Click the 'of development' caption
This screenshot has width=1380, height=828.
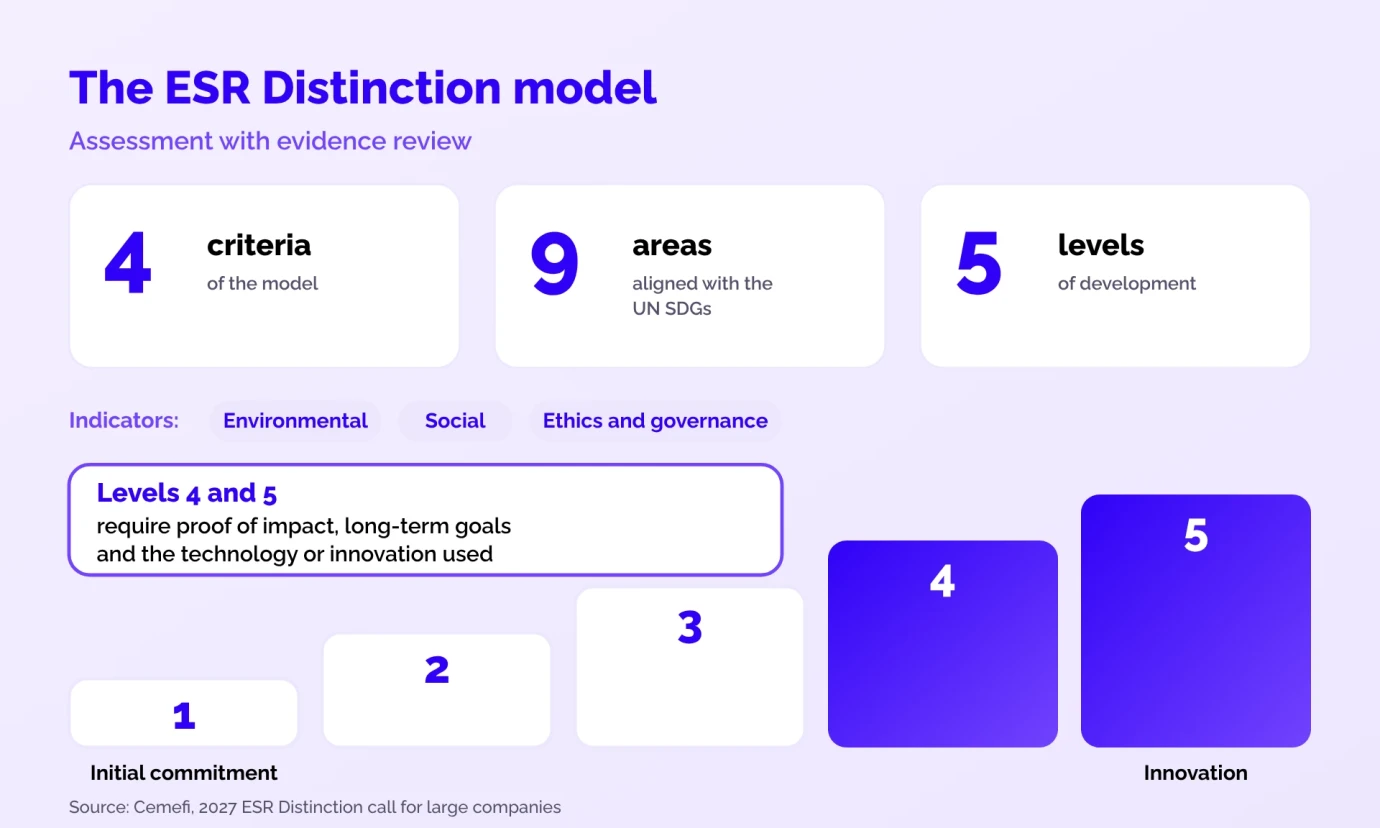tap(1127, 283)
